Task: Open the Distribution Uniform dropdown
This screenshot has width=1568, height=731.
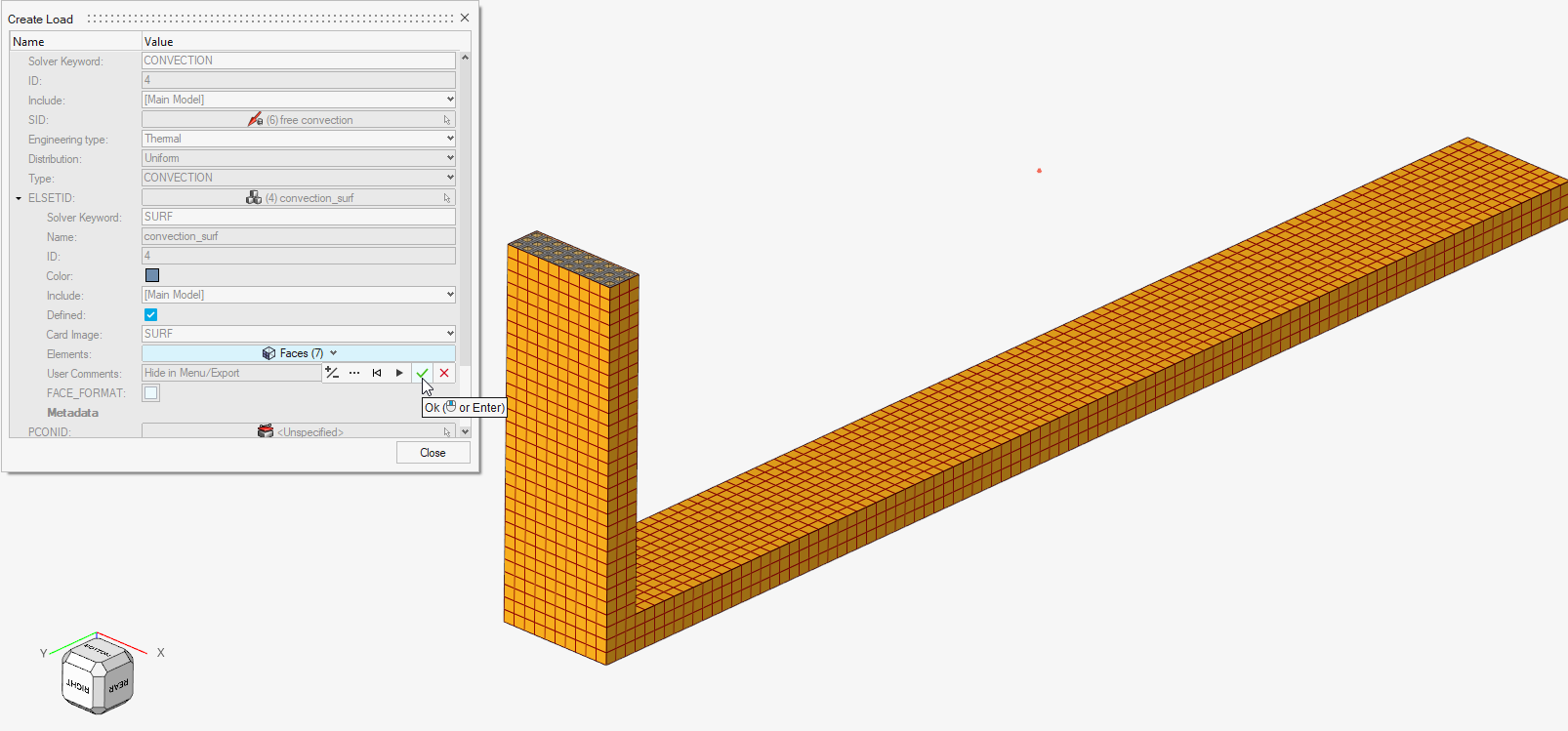Action: [x=299, y=158]
